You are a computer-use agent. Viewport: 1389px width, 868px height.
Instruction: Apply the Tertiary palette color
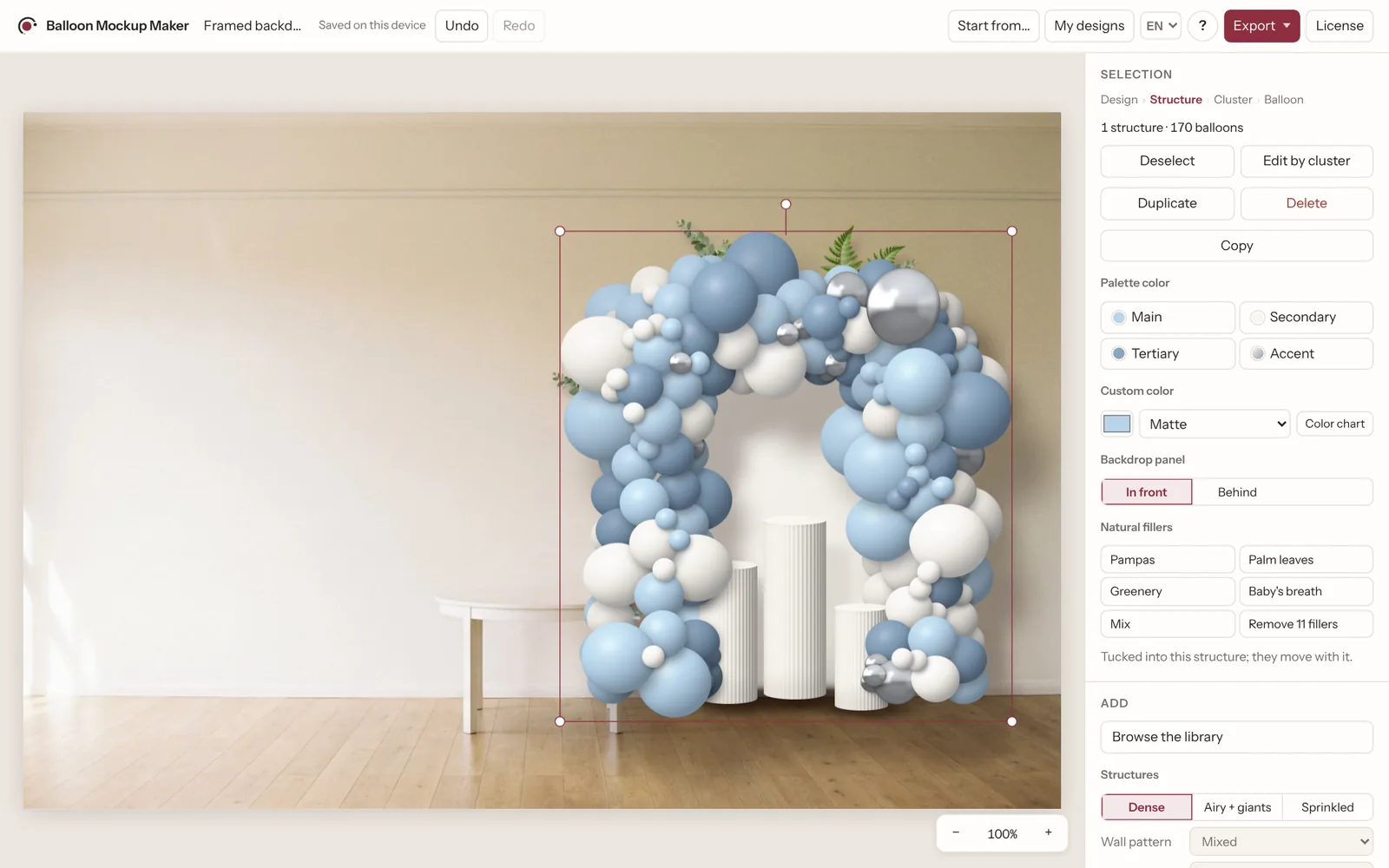[x=1168, y=354]
